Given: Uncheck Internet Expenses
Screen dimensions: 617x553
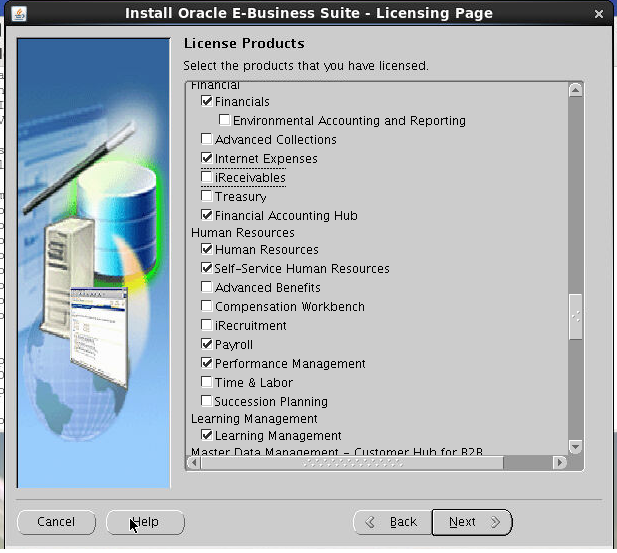Looking at the screenshot, I should point(207,158).
